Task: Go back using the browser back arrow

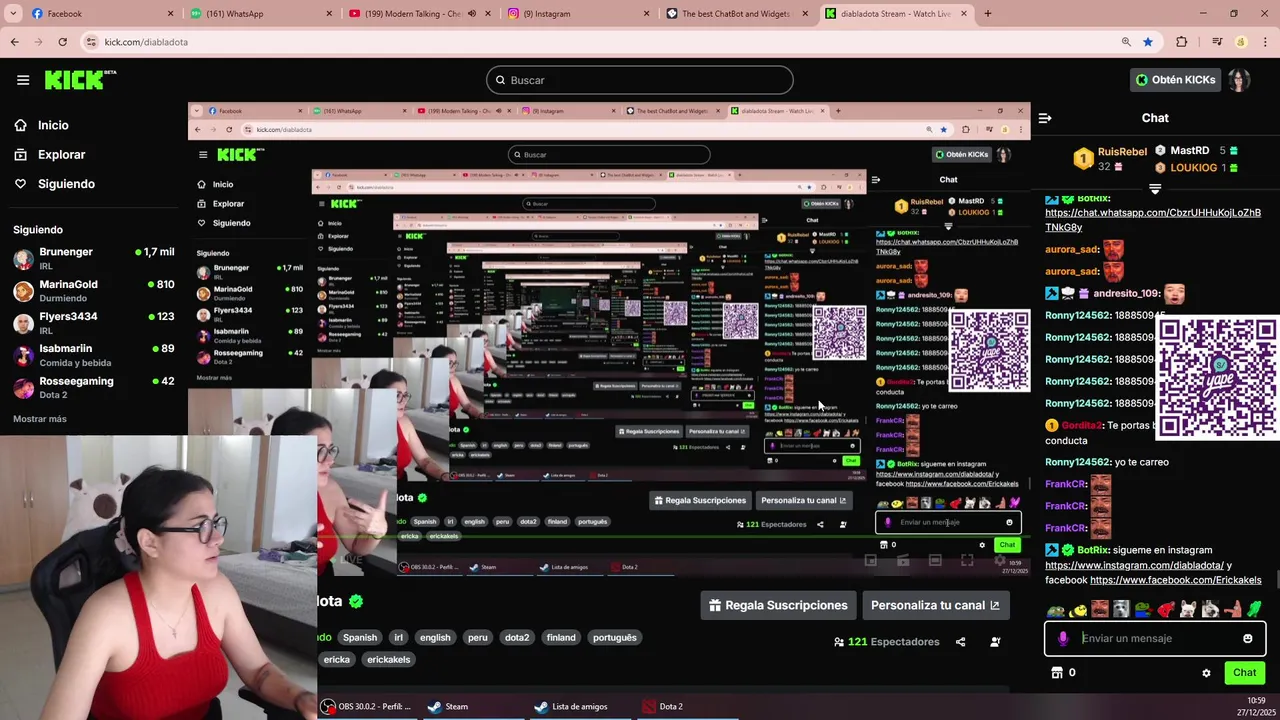Action: coord(14,42)
